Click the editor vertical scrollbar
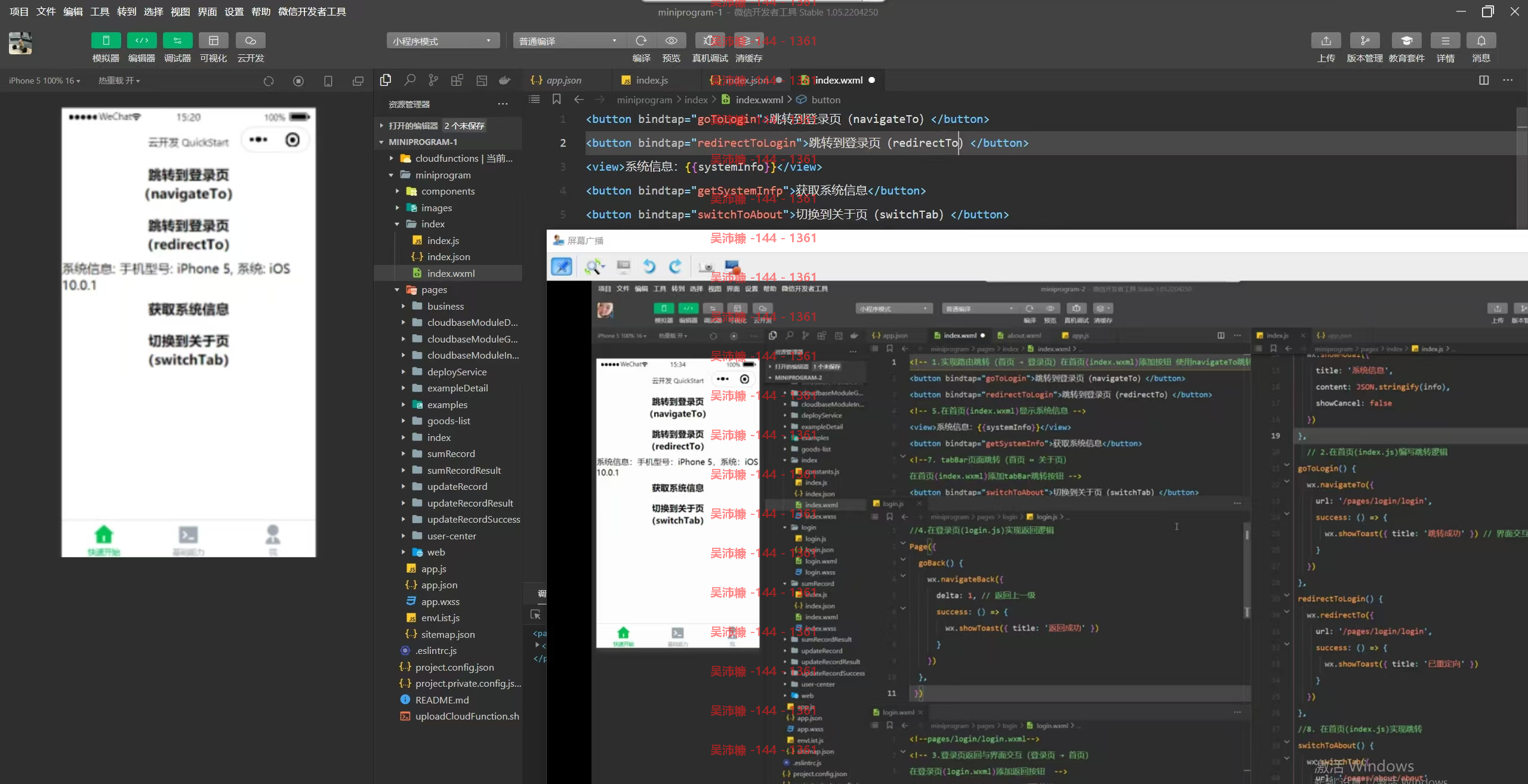The image size is (1528, 784). (1522, 168)
